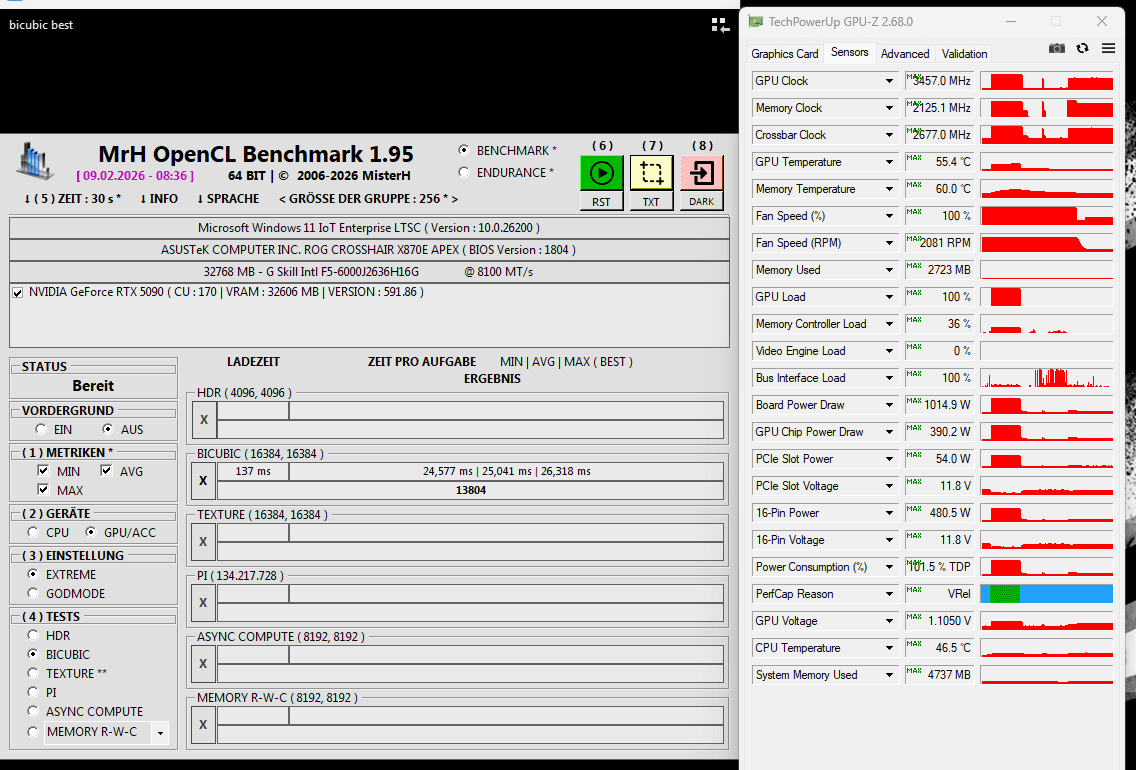Click the ASUSTeK ROG CROSSHAIR X870E APEX row
Image resolution: width=1136 pixels, height=770 pixels.
pyautogui.click(x=369, y=250)
